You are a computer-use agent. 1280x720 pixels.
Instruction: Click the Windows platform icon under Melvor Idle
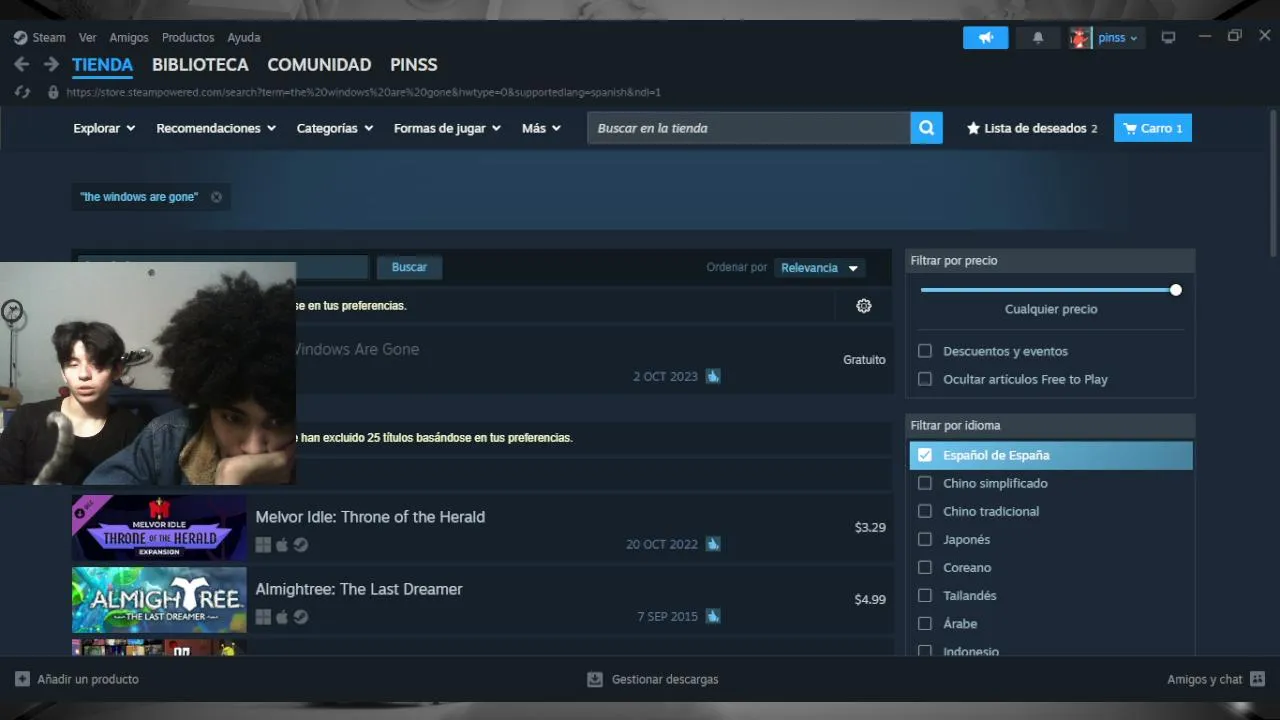pos(263,545)
